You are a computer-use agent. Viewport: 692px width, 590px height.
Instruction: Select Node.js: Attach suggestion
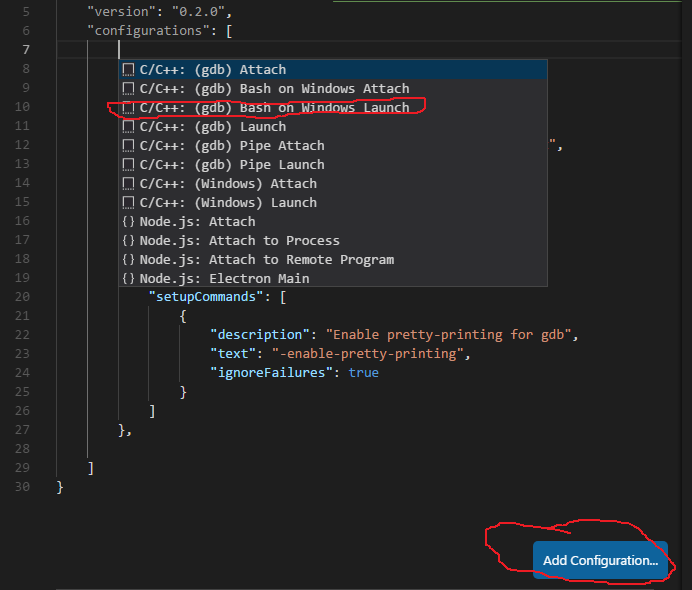[333, 222]
